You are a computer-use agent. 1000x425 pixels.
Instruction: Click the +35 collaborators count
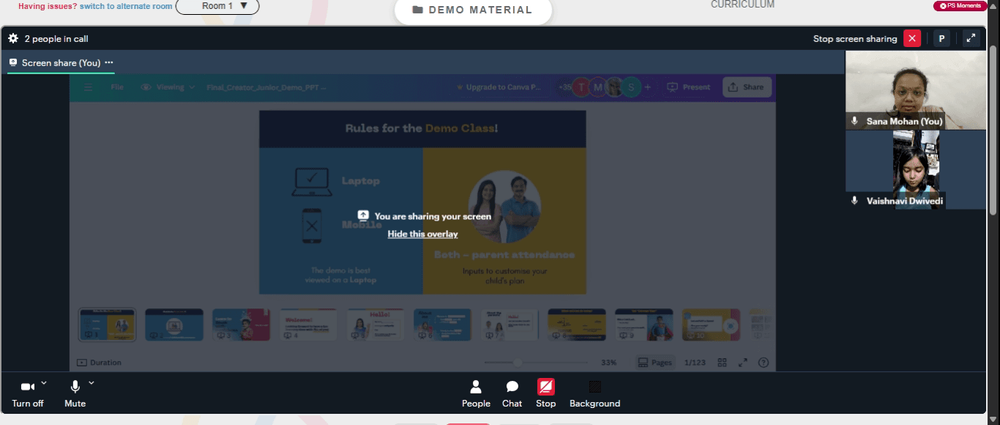coord(564,87)
